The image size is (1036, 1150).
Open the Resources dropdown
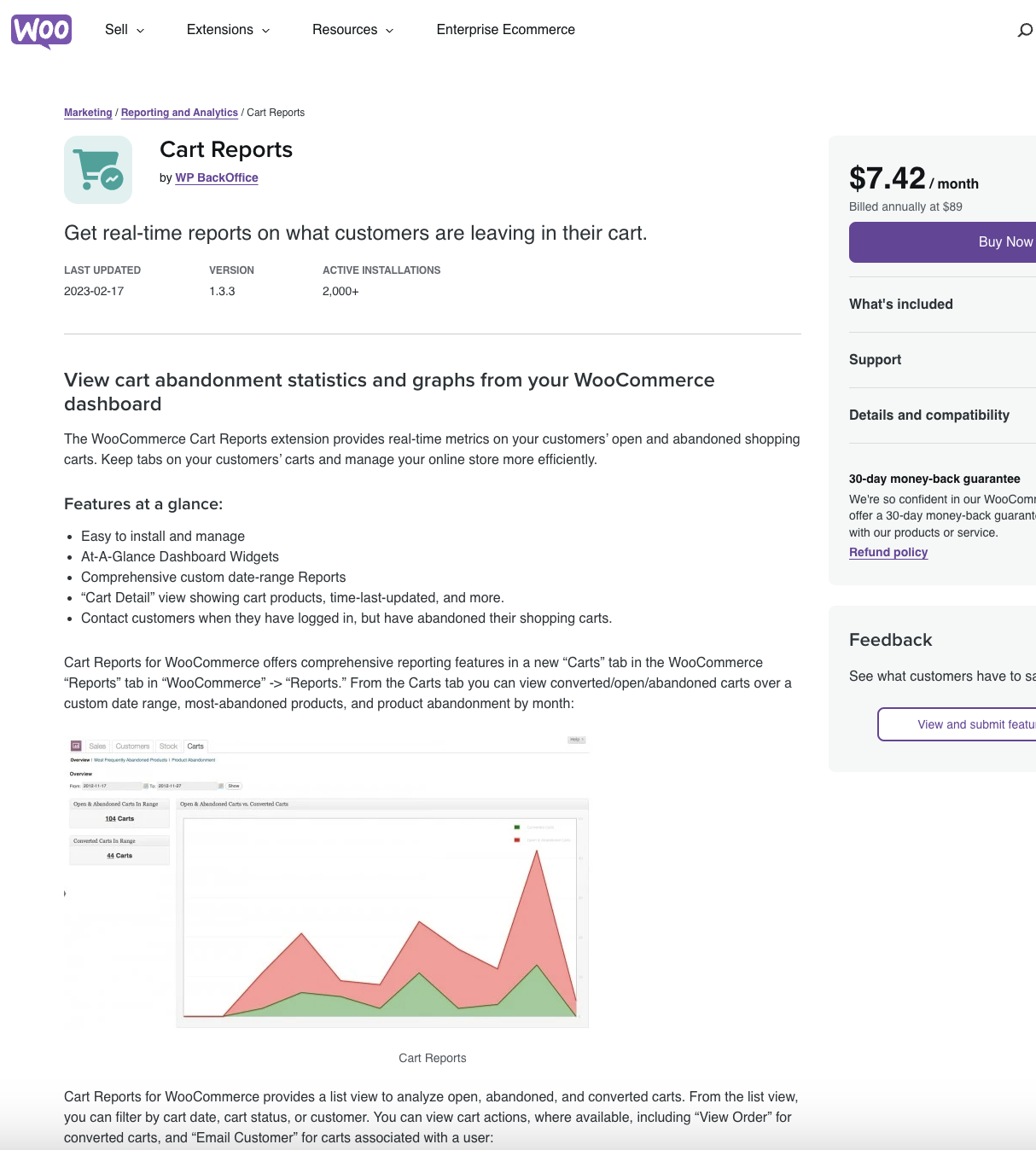tap(346, 30)
